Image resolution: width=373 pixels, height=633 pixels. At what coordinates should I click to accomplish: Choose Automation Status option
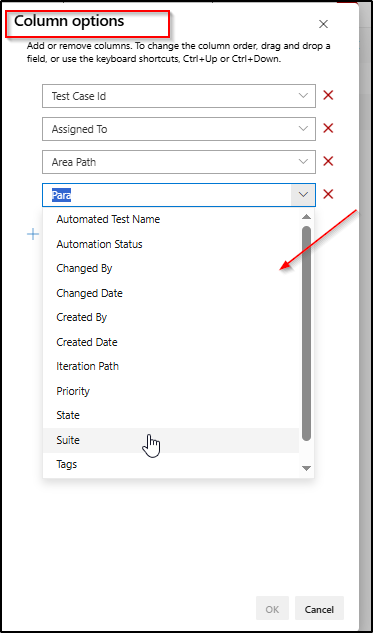[x=171, y=244]
